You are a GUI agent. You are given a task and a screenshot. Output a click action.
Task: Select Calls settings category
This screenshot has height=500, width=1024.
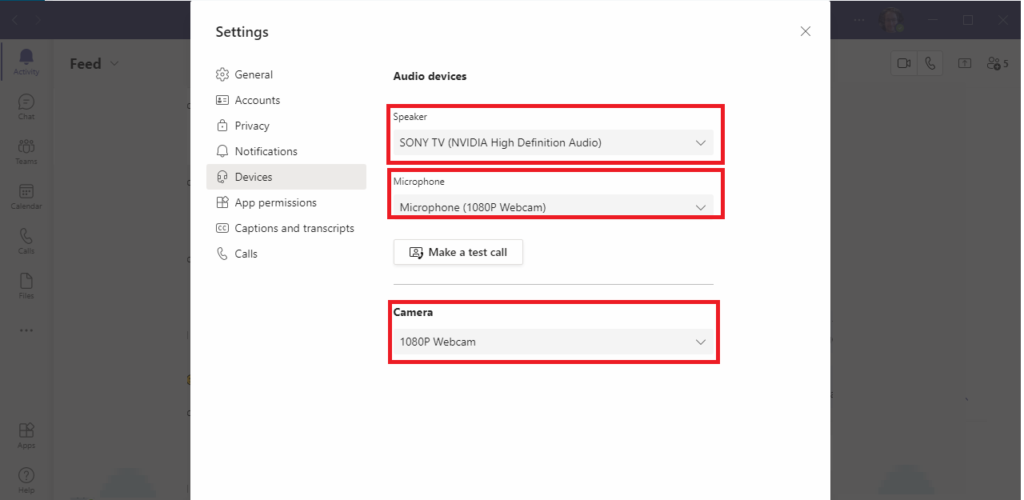286,253
